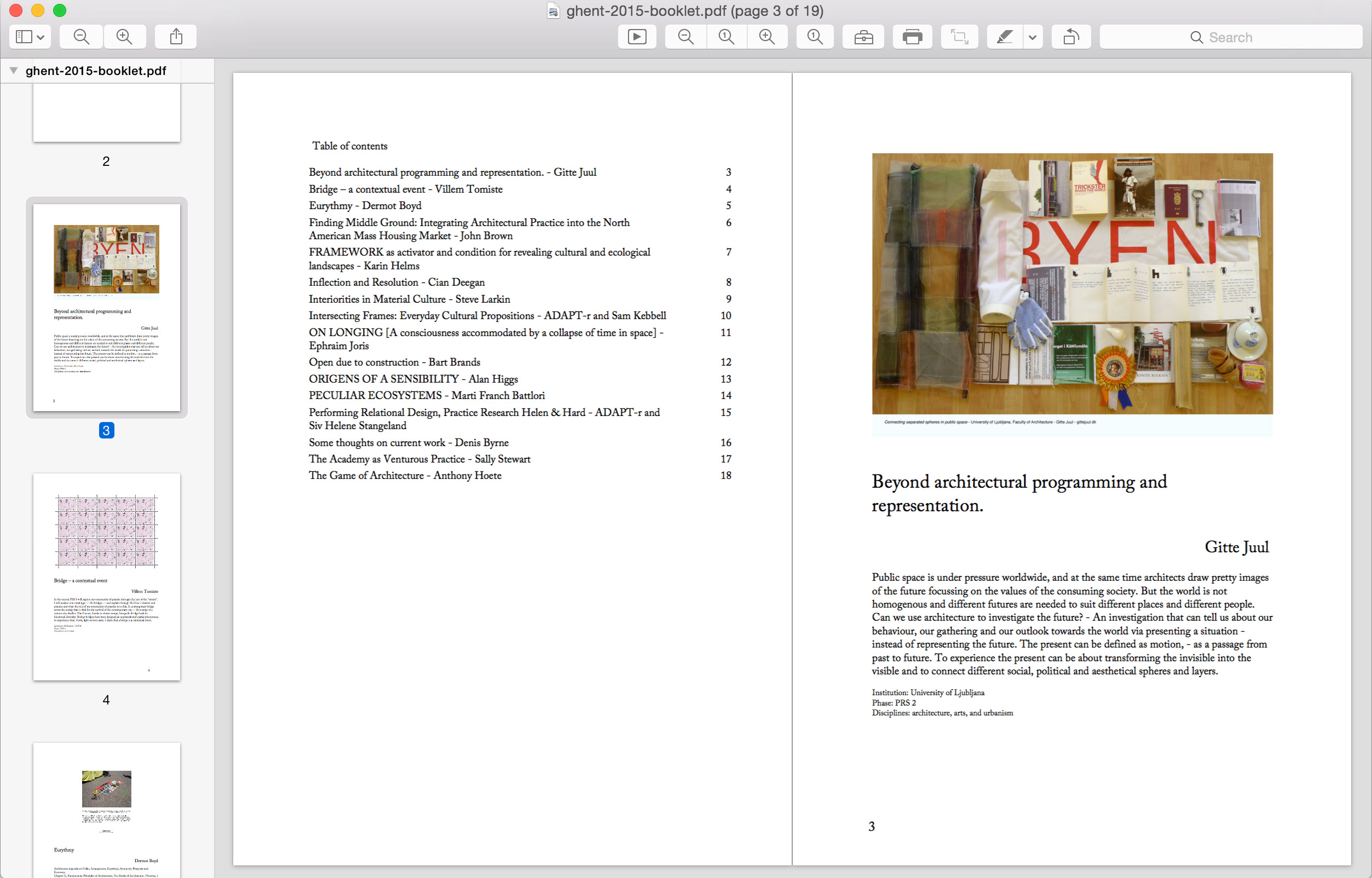
Task: Click 'FRAMEWORK as activator' contents entry
Action: [x=479, y=259]
